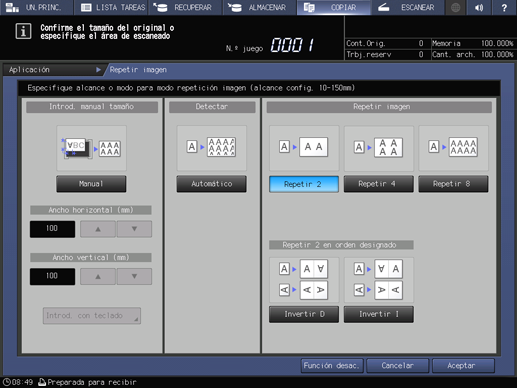Go back to the Aplicación breadcrumb
The height and width of the screenshot is (388, 517).
click(53, 70)
